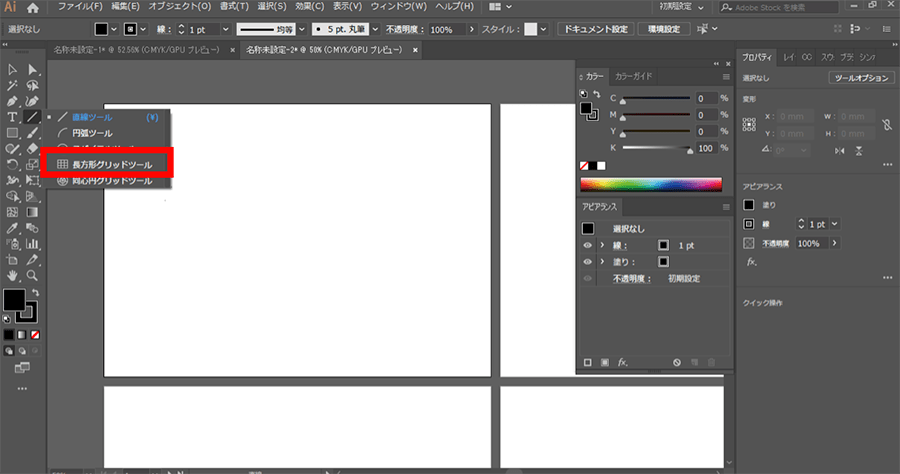Viewport: 900px width, 474px height.
Task: Select the Column Graph tool
Action: click(x=33, y=244)
